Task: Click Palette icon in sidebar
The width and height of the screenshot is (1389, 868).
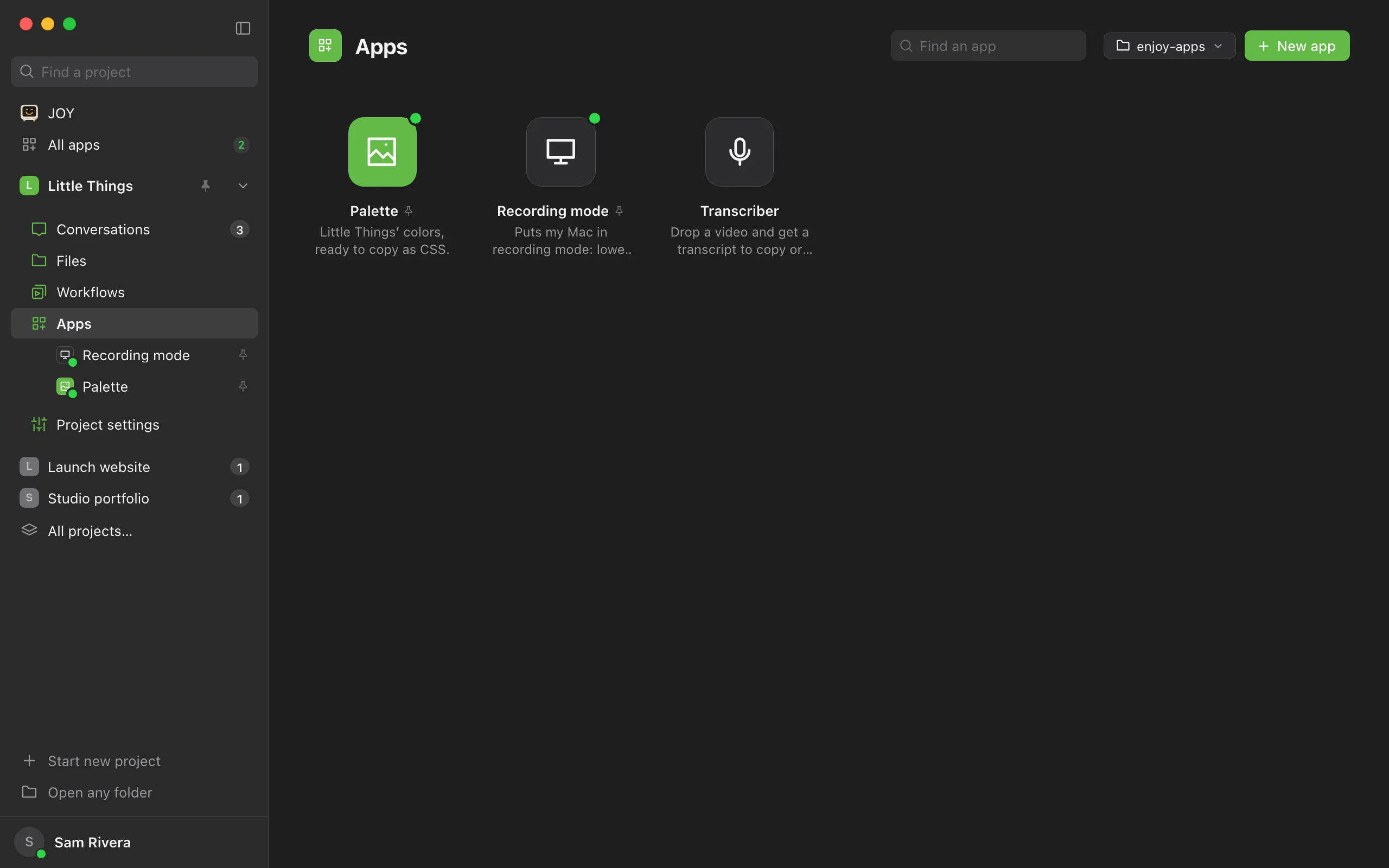Action: [66, 386]
